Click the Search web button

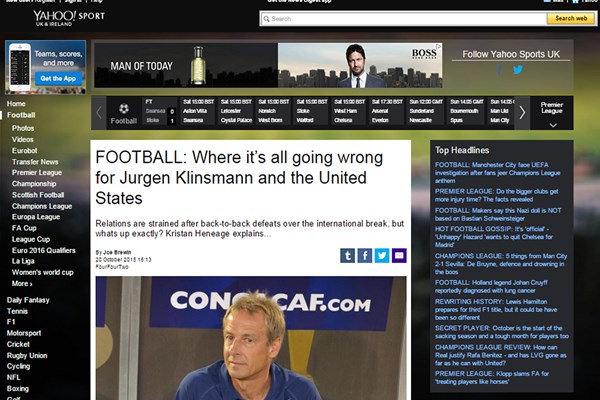pyautogui.click(x=571, y=18)
